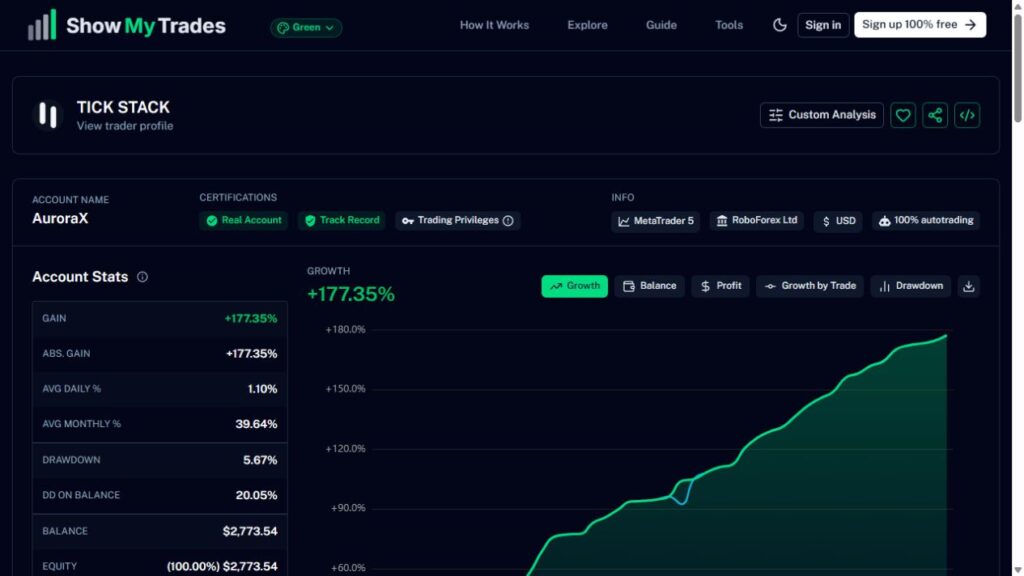Screen dimensions: 1024x576
Task: Click the DRAWDOWN 5.67% row
Action: click(x=160, y=460)
